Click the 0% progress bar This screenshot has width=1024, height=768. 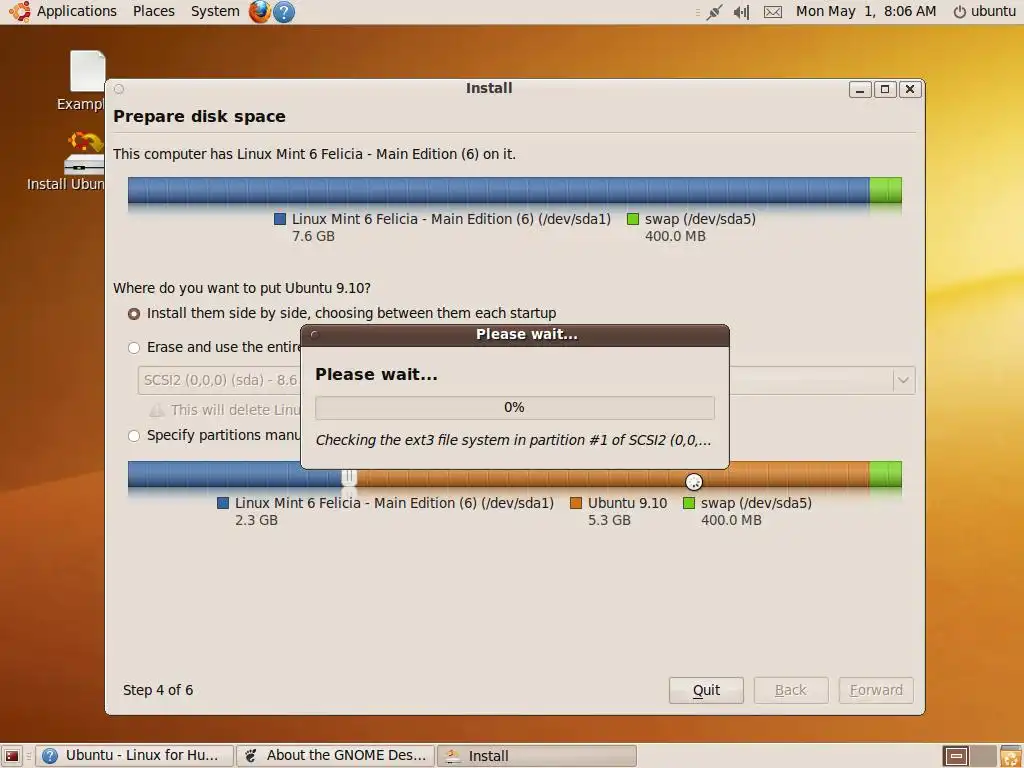[515, 408]
